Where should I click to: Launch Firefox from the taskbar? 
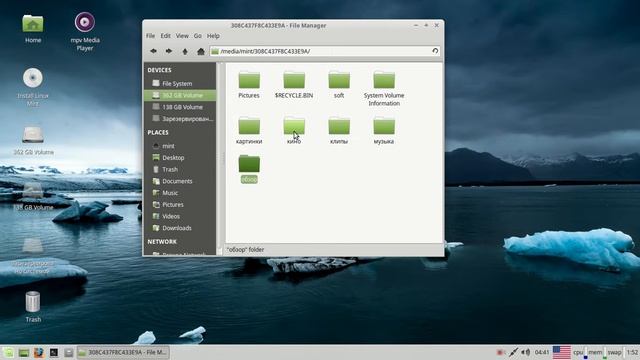(x=38, y=352)
